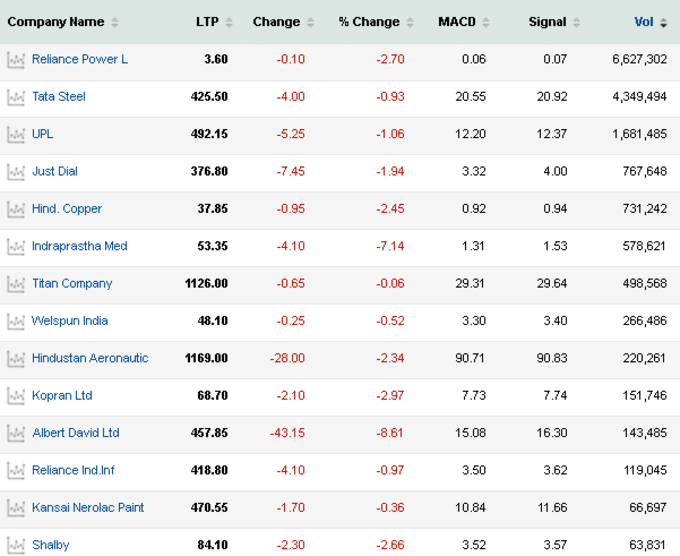680x556 pixels.
Task: Toggle sort arrows next to LTP
Action: (x=229, y=22)
